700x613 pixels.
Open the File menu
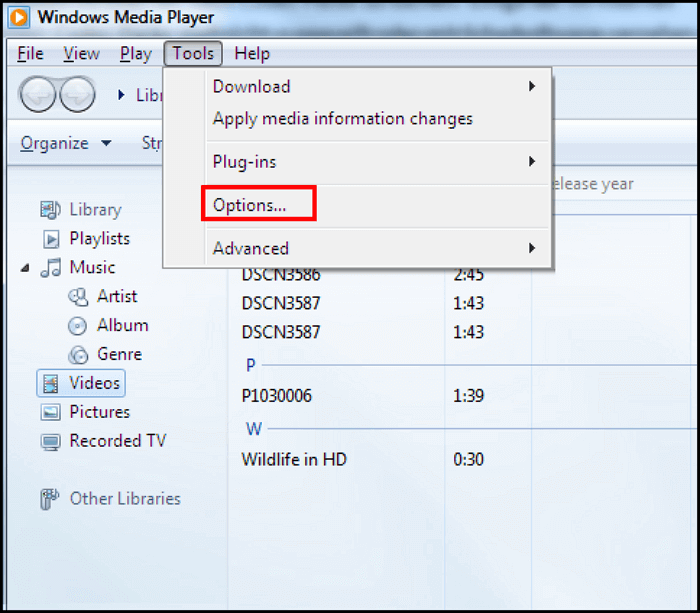[30, 54]
